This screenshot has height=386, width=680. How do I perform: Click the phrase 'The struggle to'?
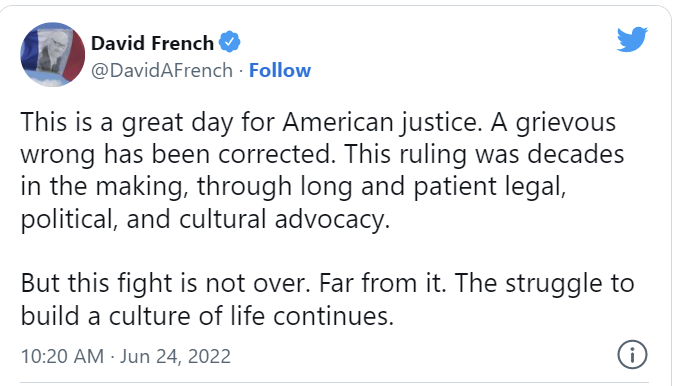(545, 284)
